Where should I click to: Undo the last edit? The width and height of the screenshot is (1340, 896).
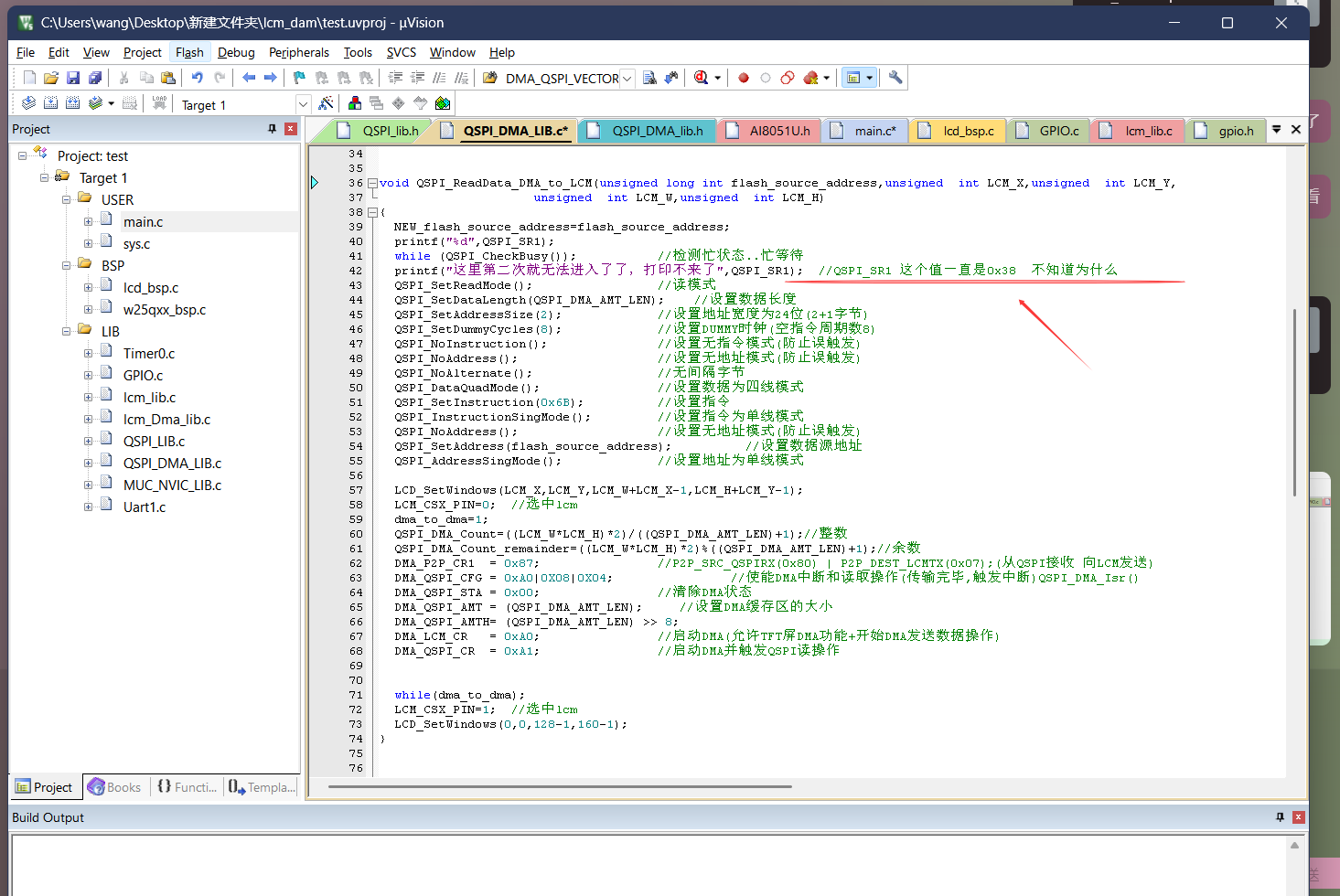198,78
